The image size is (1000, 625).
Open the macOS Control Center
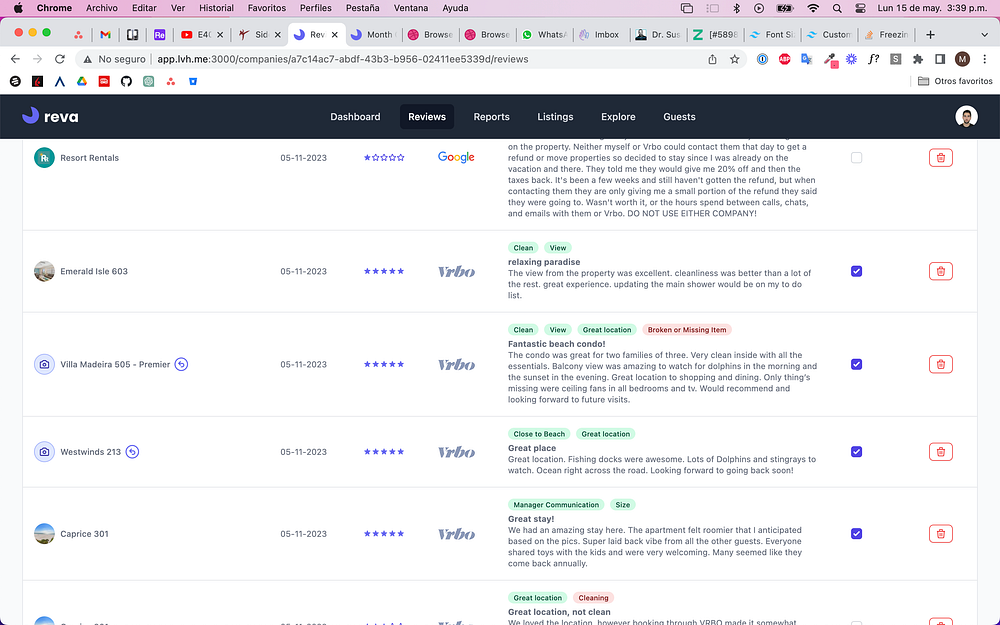860,8
